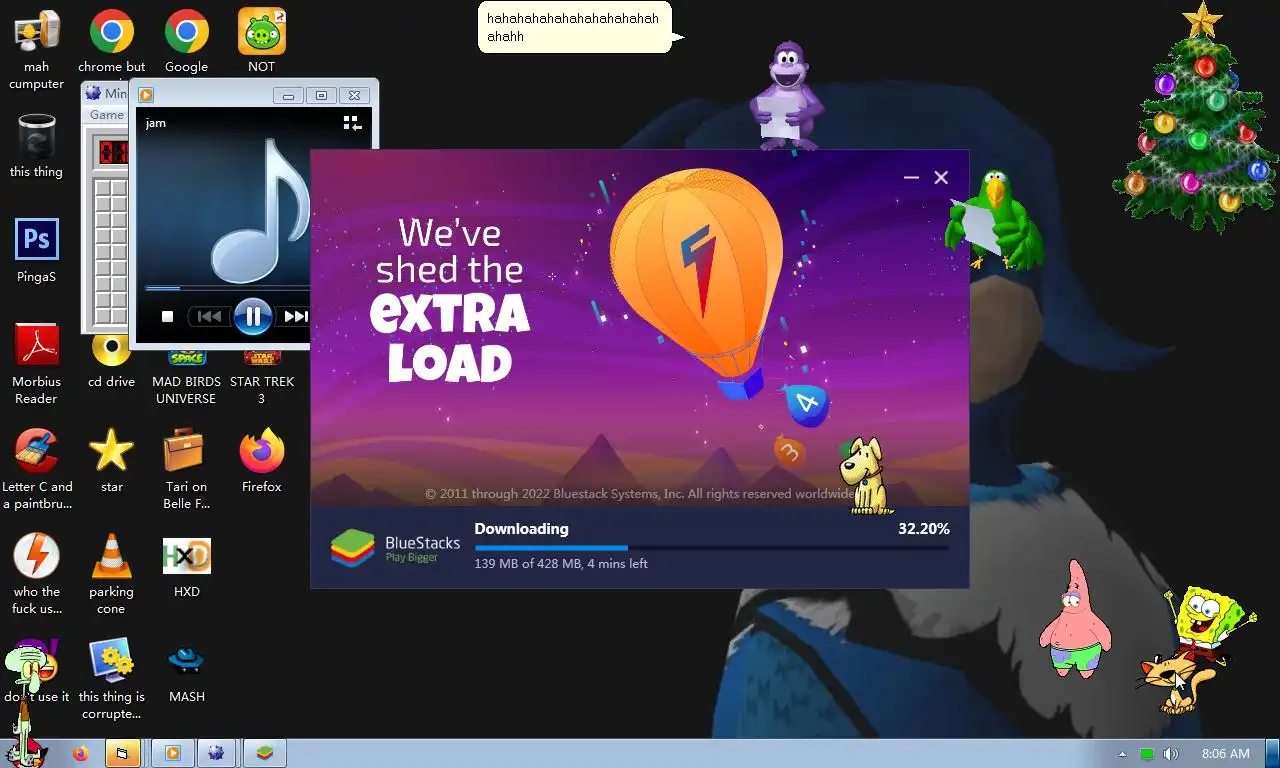
Task: Click the '32.20%' download percentage
Action: click(924, 528)
